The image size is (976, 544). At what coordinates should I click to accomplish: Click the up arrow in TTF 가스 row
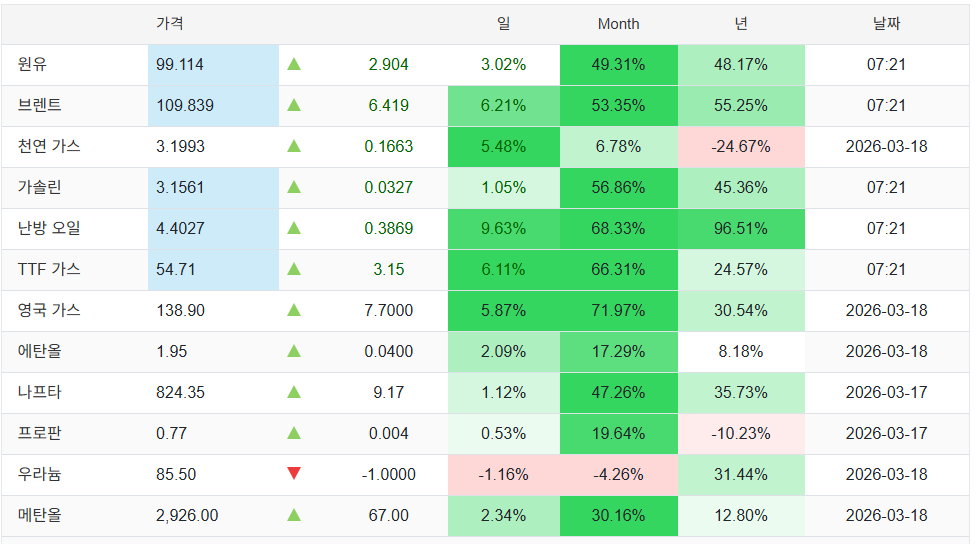coord(294,270)
